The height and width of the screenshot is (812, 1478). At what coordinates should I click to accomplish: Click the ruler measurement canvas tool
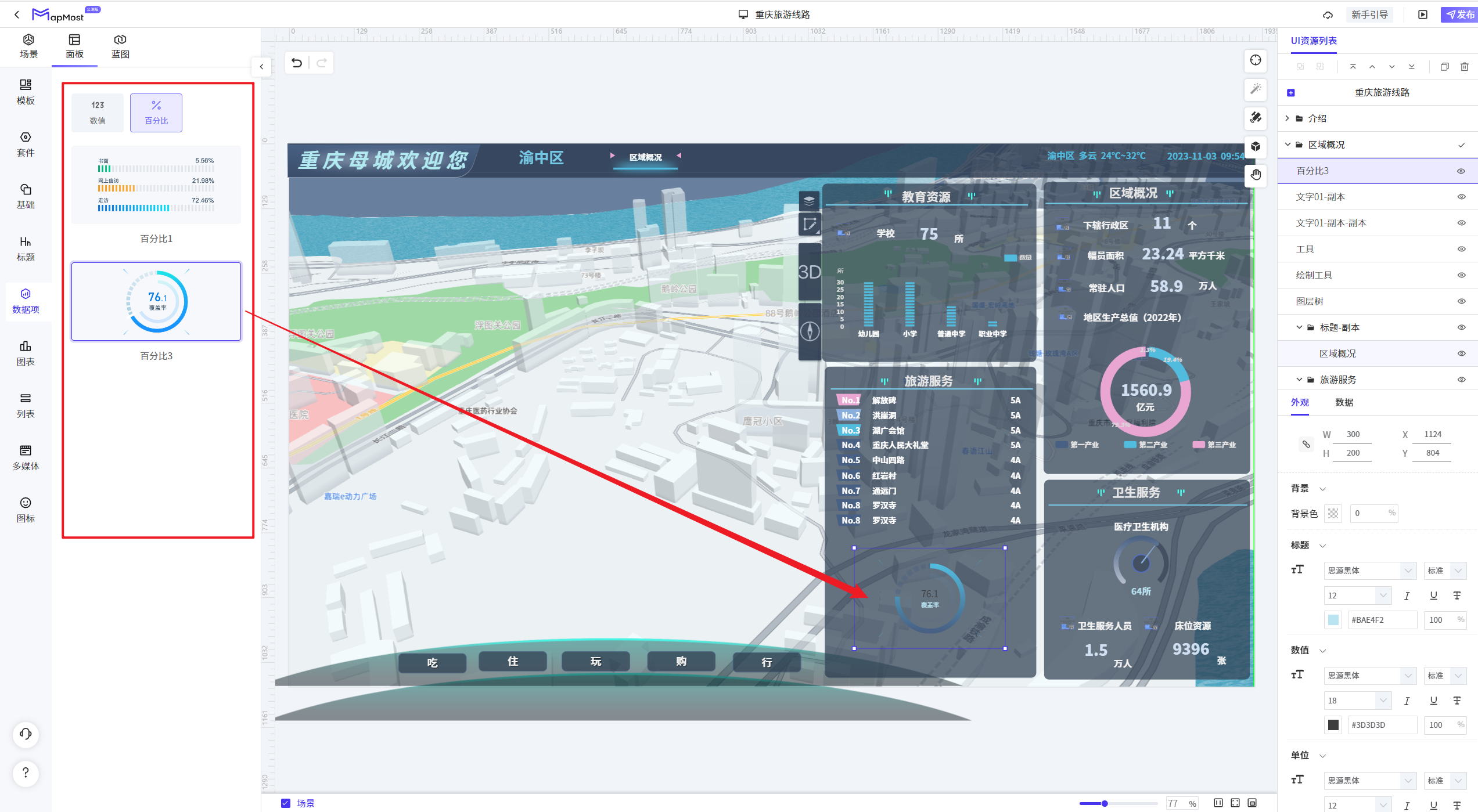point(1256,117)
